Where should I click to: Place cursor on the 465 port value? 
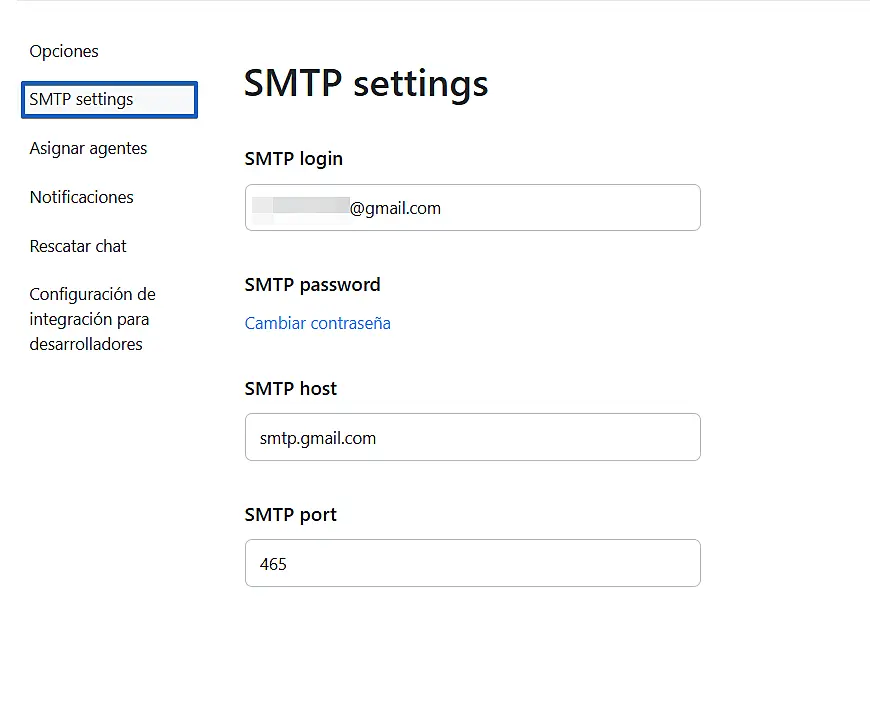pyautogui.click(x=273, y=564)
